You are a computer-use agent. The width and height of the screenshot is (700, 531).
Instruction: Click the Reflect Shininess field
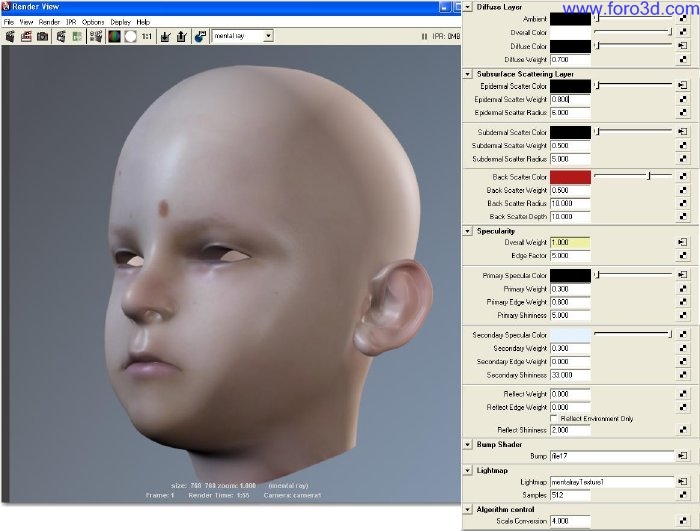click(570, 430)
